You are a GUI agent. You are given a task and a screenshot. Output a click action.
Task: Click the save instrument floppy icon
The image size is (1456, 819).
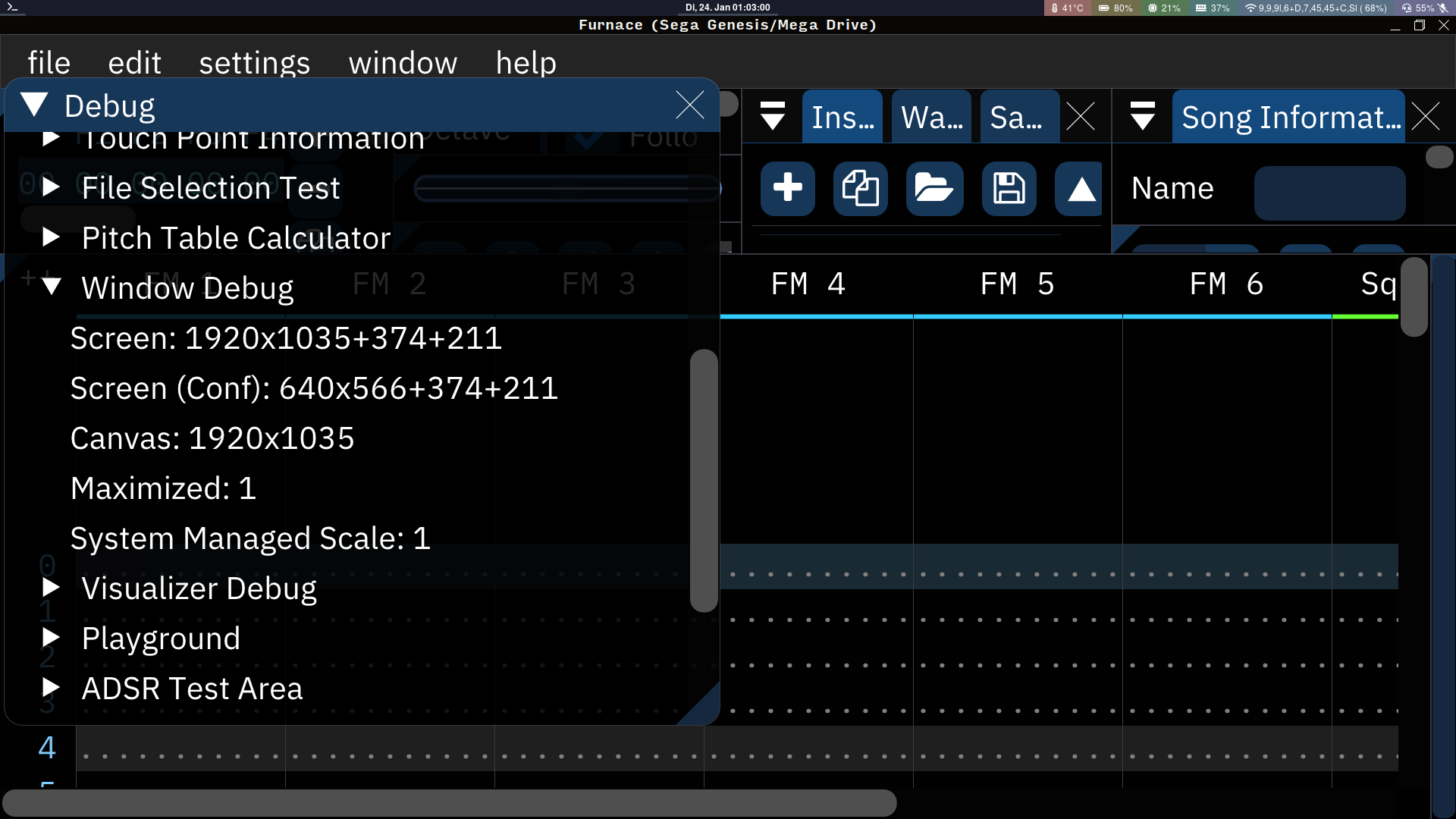click(x=1009, y=188)
